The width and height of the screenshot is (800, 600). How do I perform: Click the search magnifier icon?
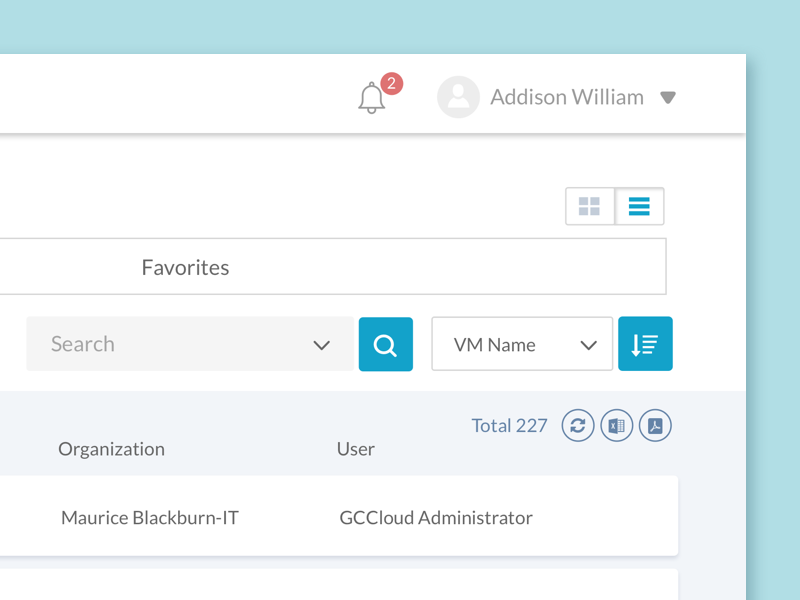pos(386,344)
